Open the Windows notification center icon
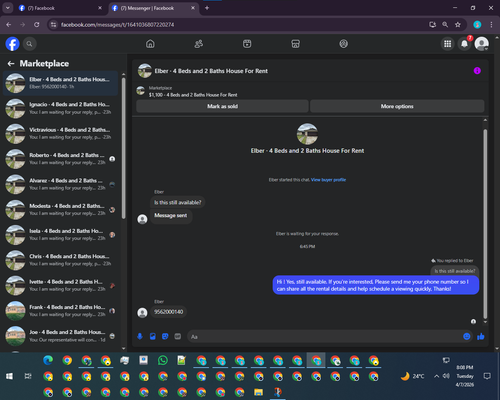 (x=487, y=376)
